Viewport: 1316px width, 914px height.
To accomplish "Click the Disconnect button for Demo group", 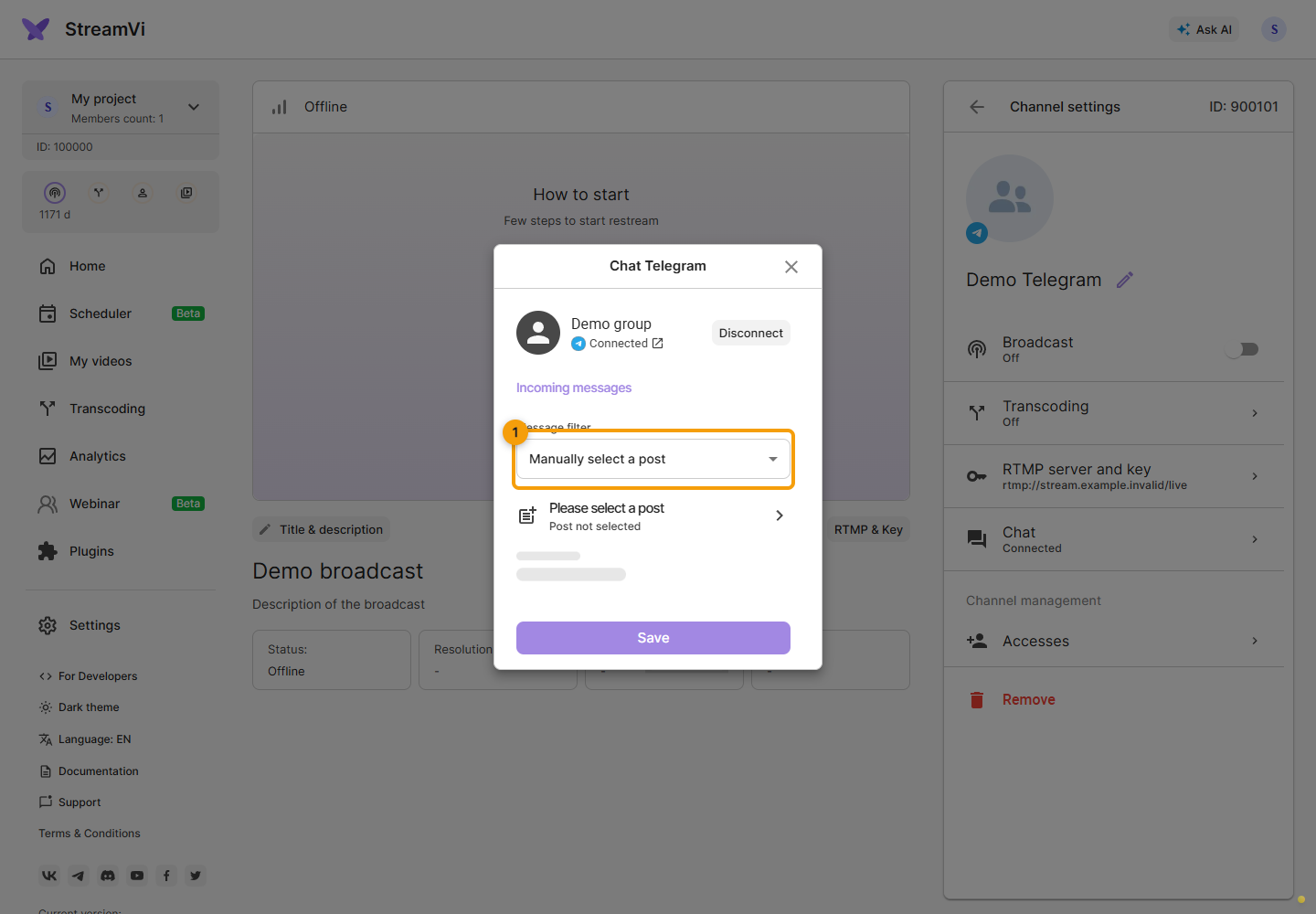I will coord(751,333).
